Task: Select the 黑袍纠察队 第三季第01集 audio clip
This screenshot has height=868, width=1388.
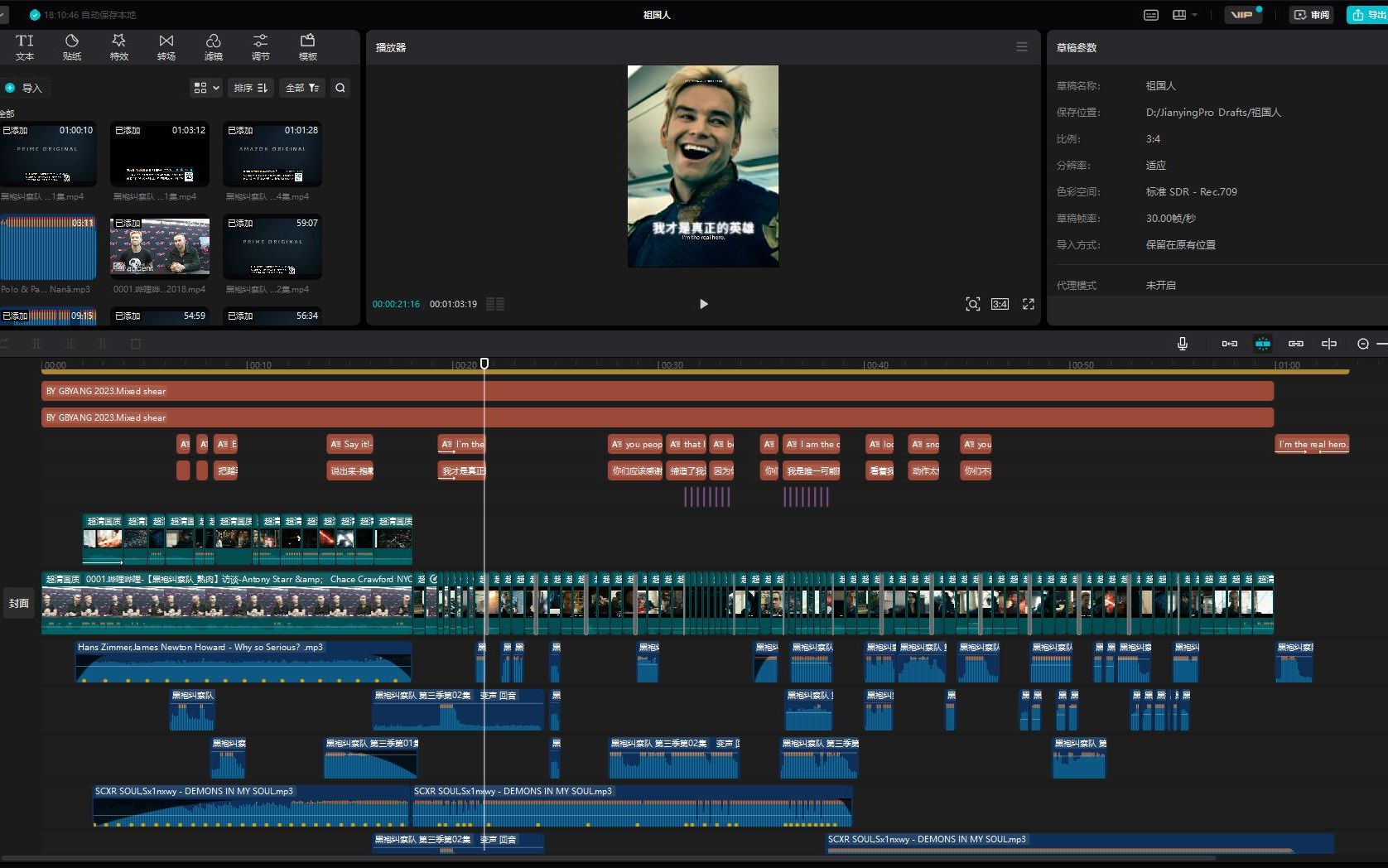Action: (371, 758)
